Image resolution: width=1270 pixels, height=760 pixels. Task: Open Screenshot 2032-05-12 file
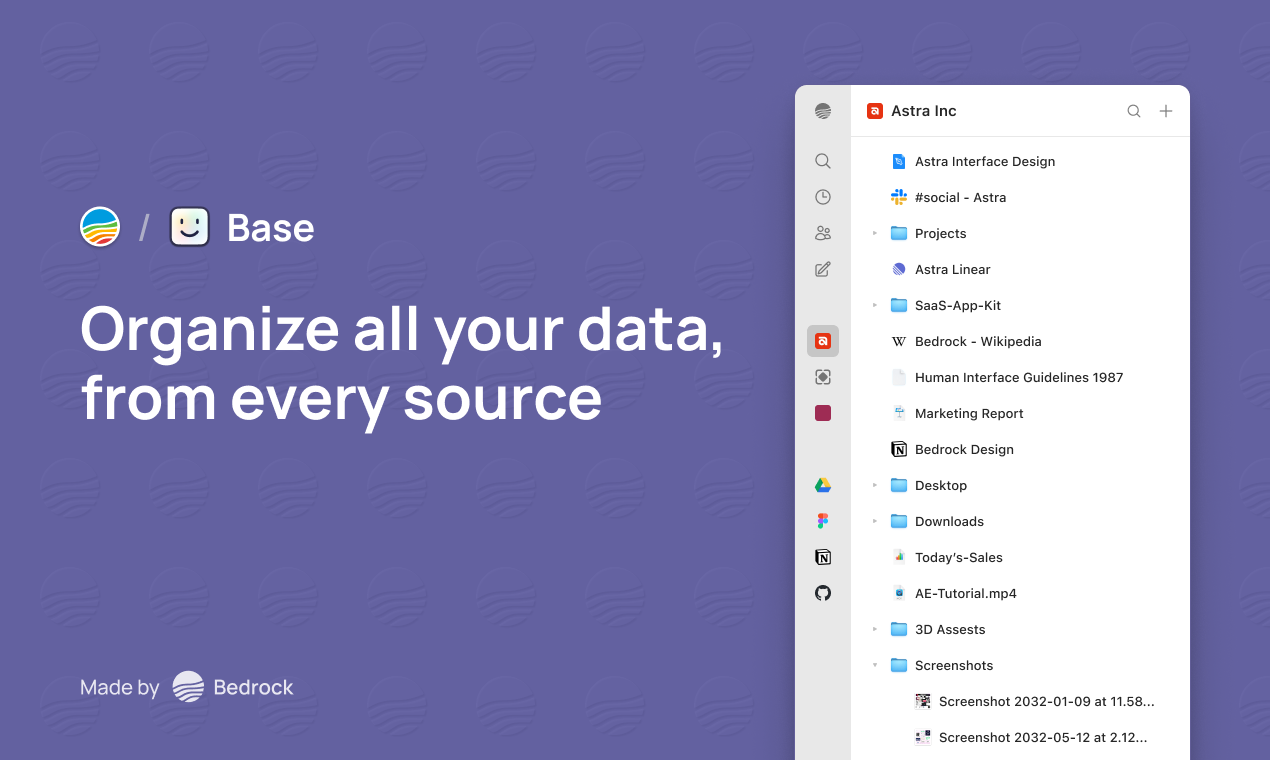(x=1020, y=737)
